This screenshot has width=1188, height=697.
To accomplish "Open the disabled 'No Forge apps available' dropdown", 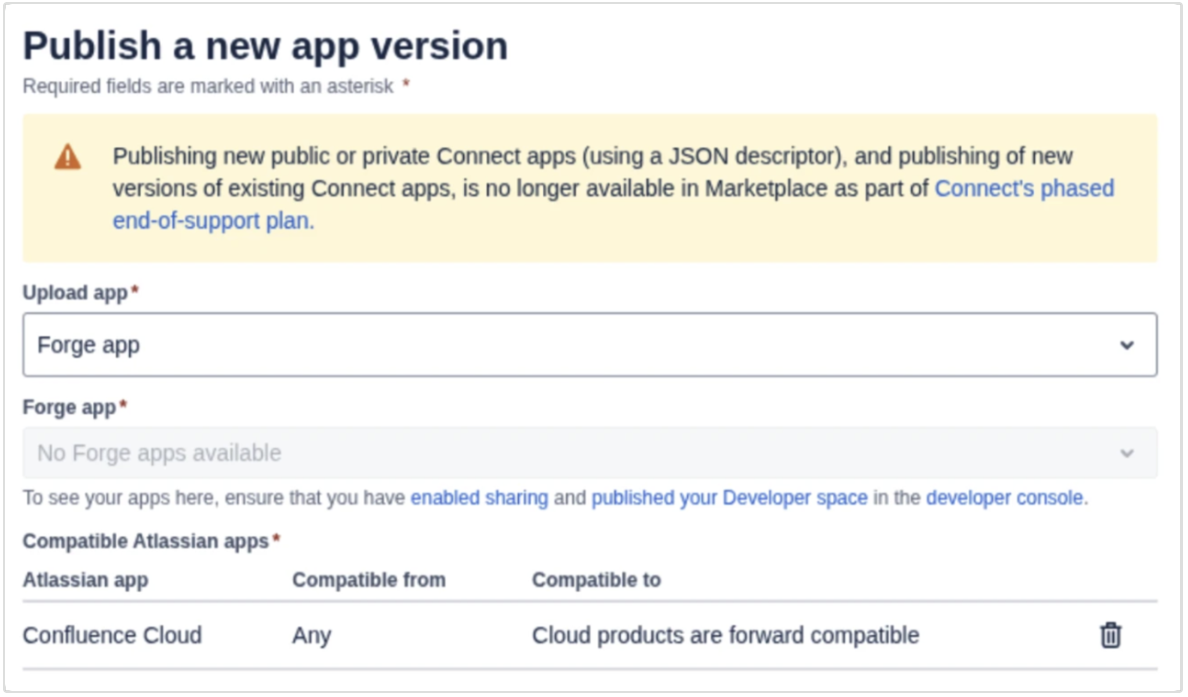I will click(589, 452).
